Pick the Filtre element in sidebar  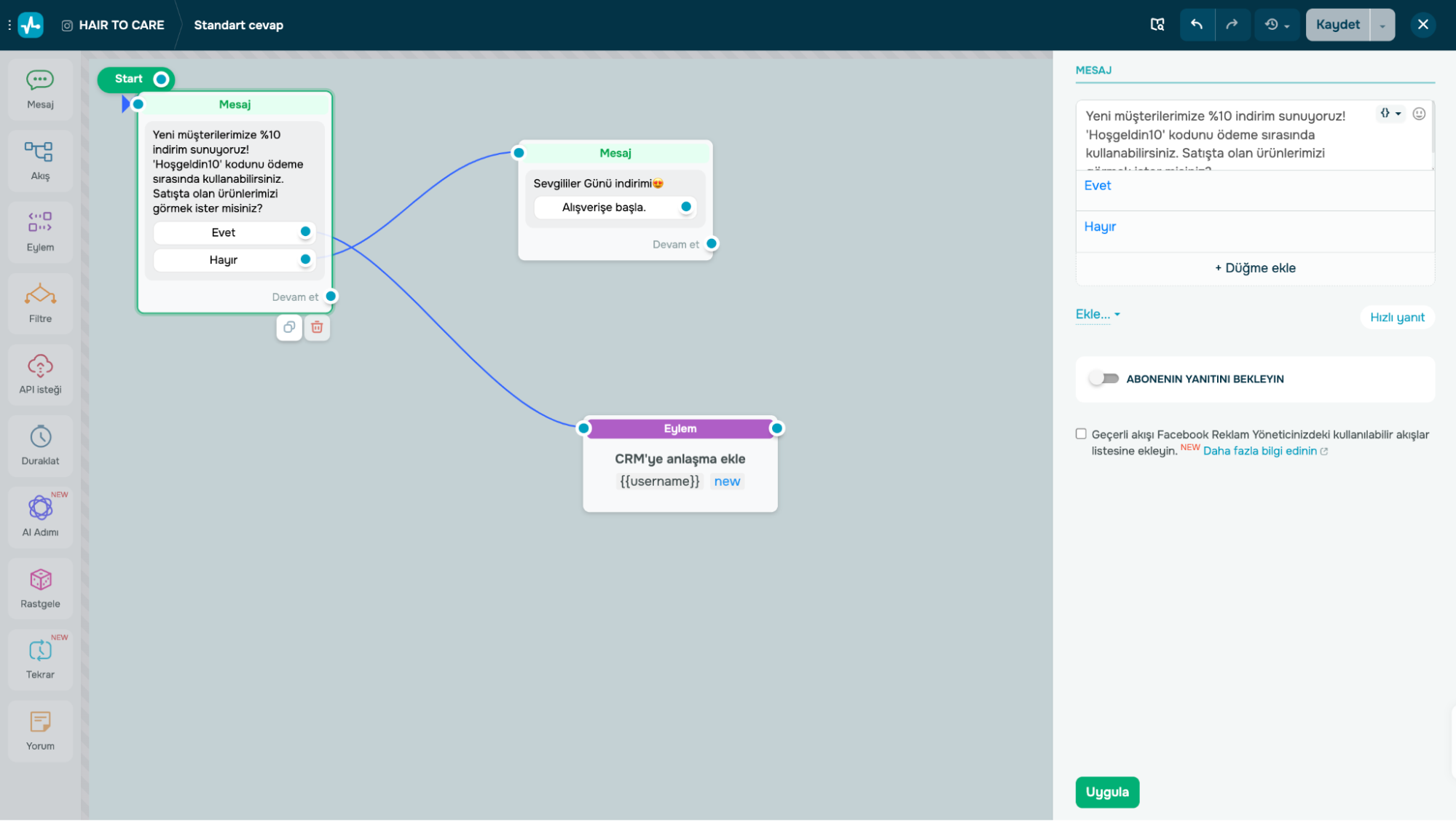point(40,302)
